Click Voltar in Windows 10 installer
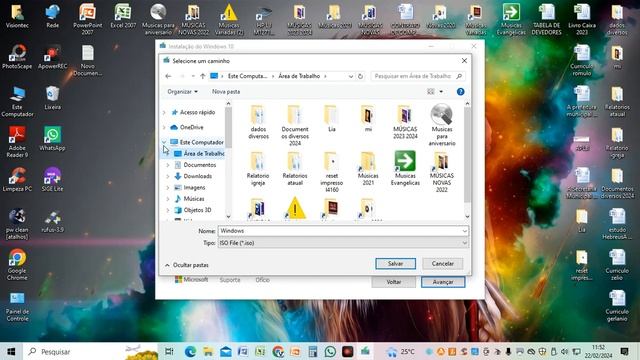 393,282
